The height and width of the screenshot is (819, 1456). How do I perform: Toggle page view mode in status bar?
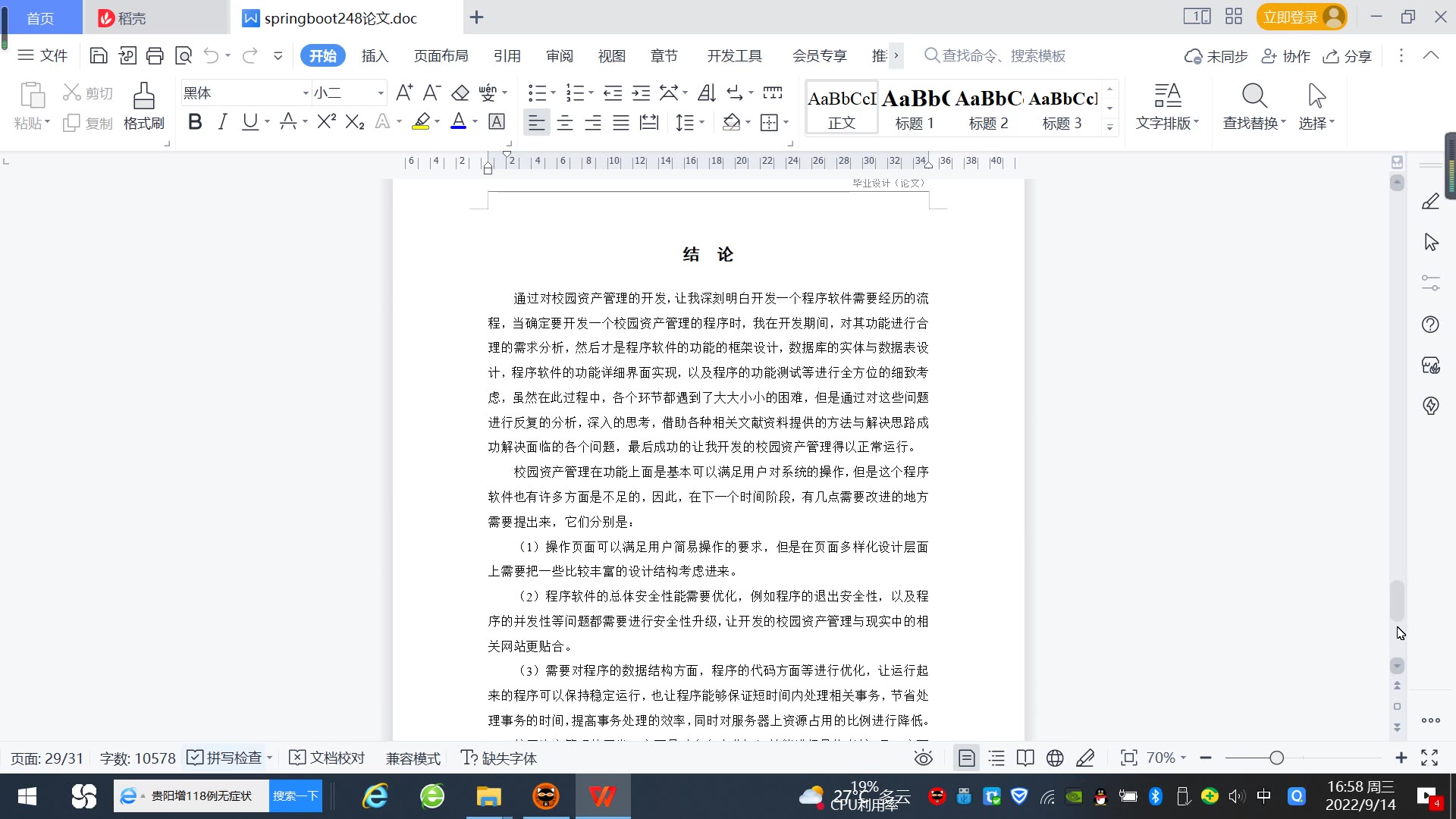pos(967,758)
